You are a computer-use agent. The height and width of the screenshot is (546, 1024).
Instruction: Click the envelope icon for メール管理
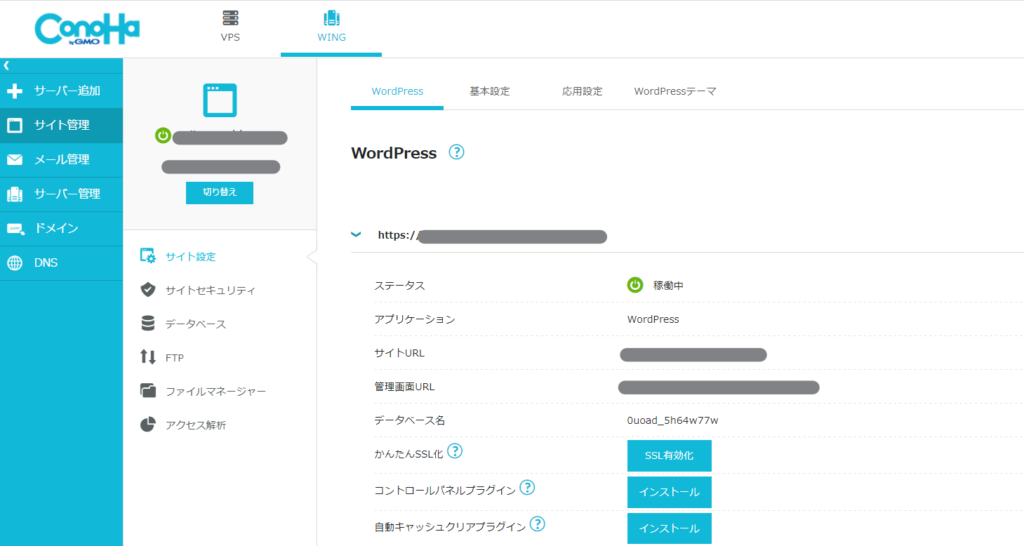tap(14, 159)
